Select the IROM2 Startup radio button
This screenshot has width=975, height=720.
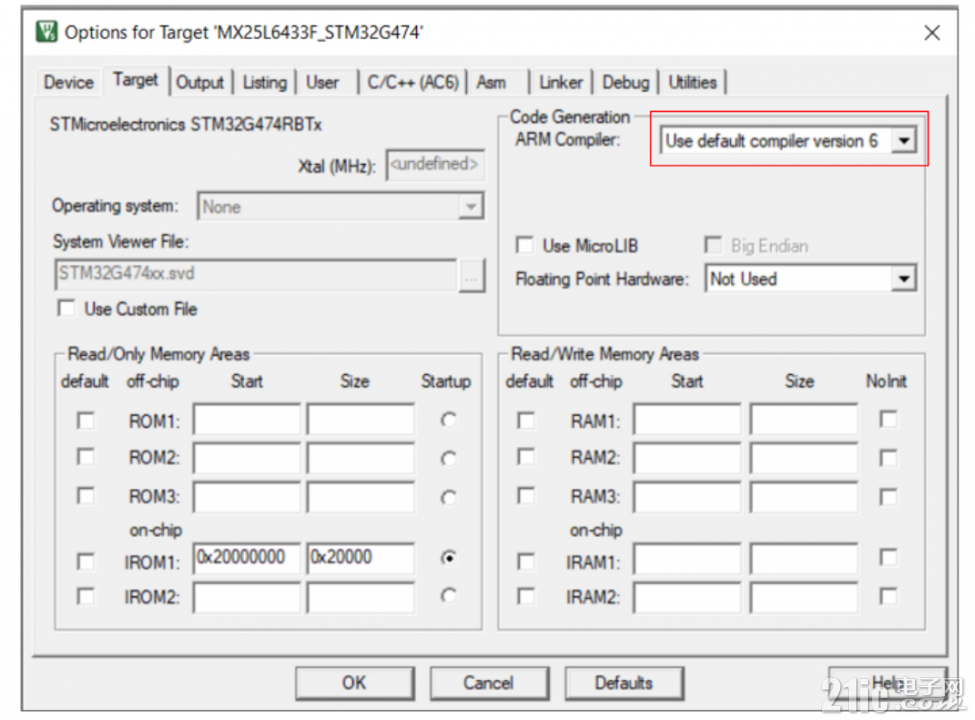[x=448, y=596]
